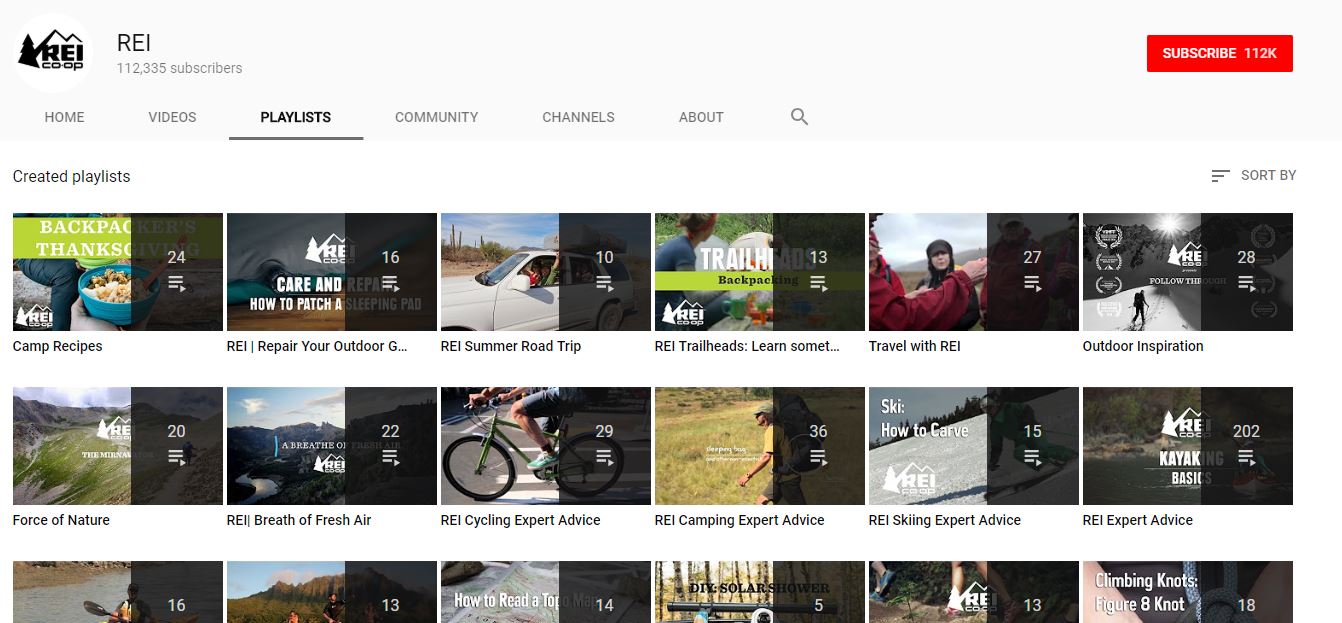Click the Created playlists heading

72,176
